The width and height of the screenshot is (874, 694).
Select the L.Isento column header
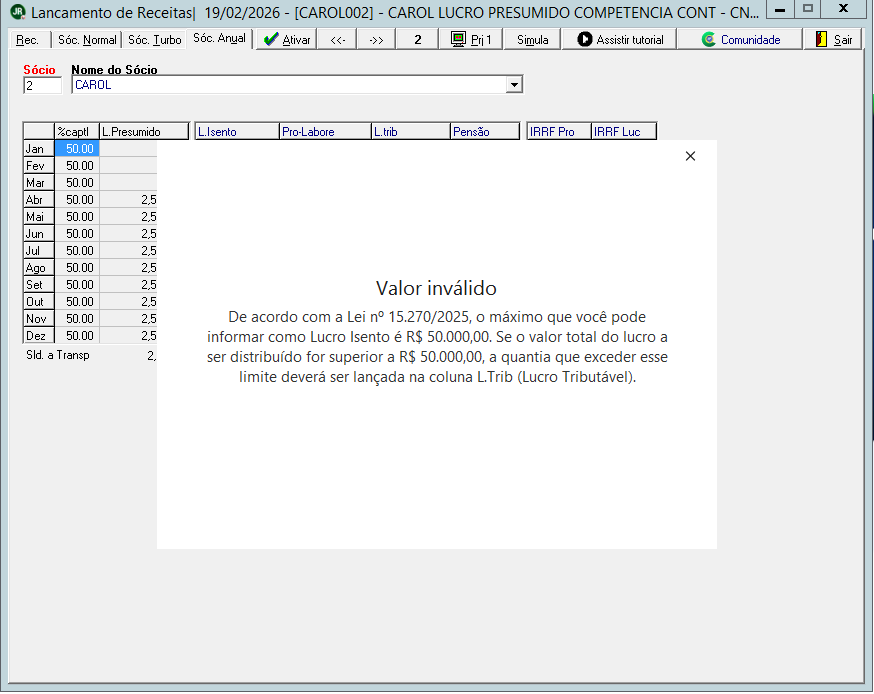[237, 132]
